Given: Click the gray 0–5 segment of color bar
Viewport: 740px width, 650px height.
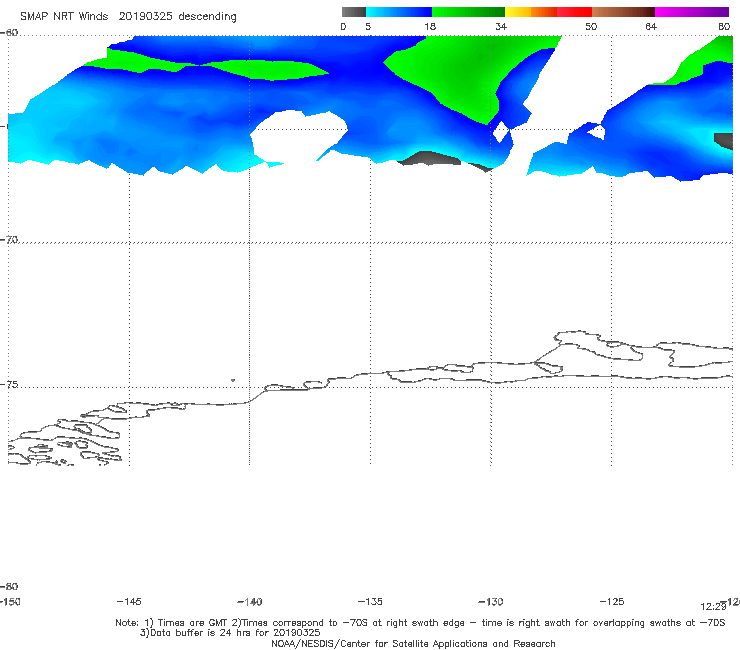Looking at the screenshot, I should [353, 12].
